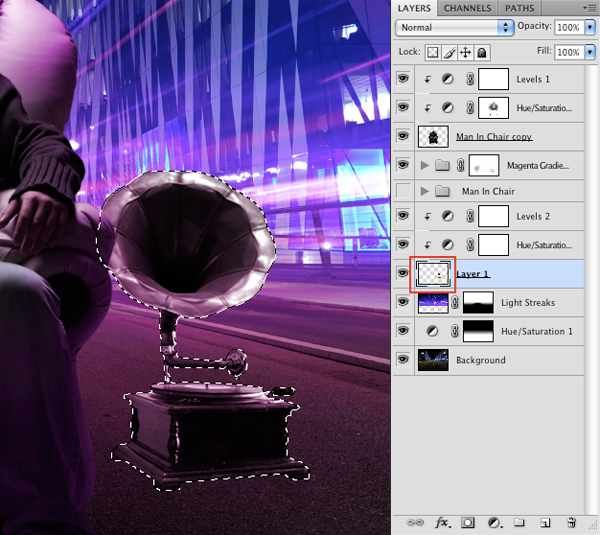
Task: Enable Lock Transparent Pixels
Action: tap(433, 51)
